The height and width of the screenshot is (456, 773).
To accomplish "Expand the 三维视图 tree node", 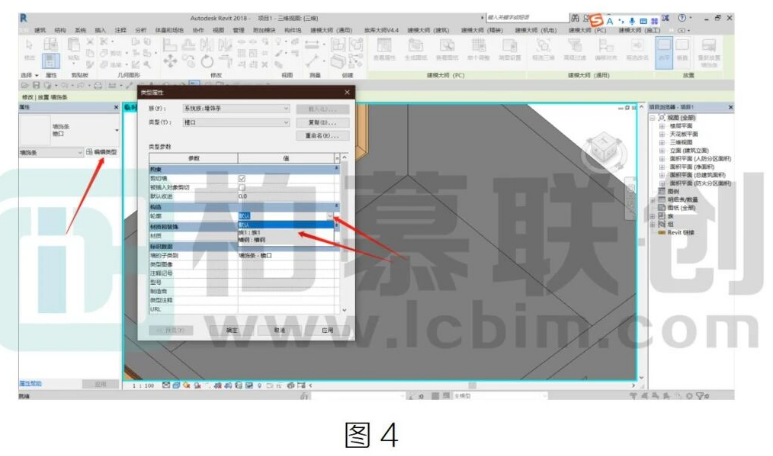I will (662, 142).
